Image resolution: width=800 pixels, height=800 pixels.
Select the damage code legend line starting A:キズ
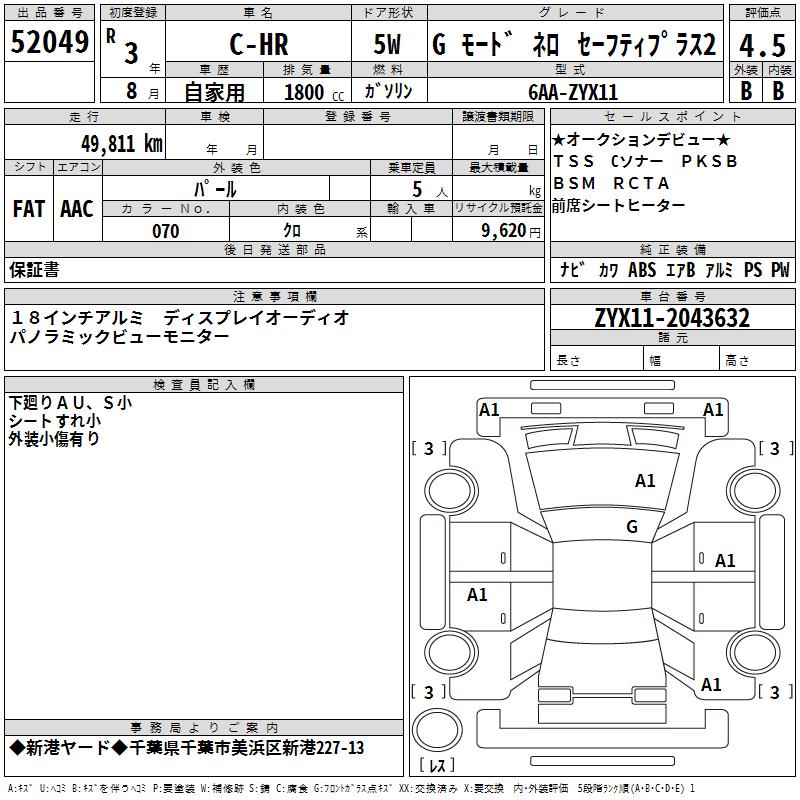(352, 788)
